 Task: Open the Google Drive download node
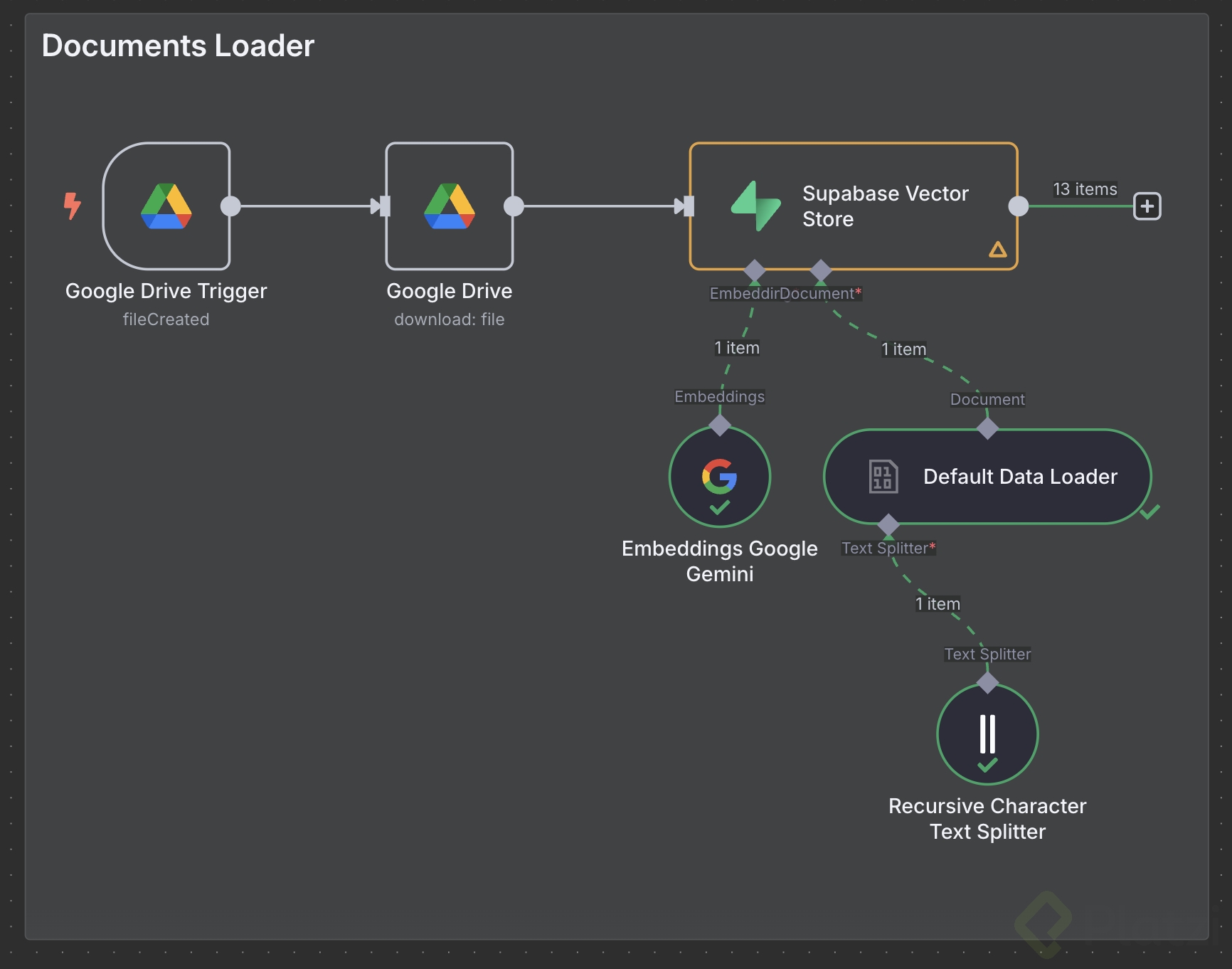tap(450, 206)
